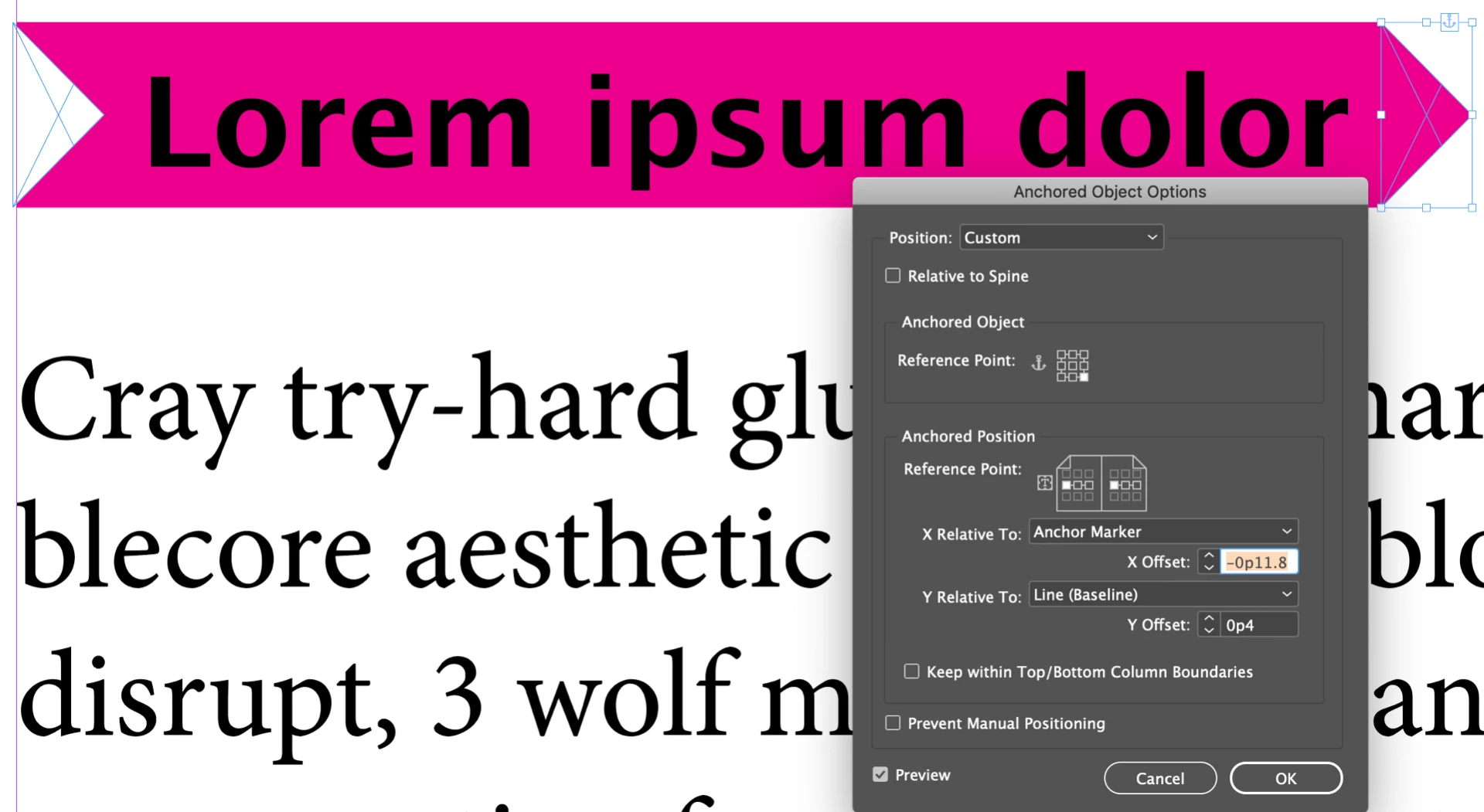The image size is (1484, 812).
Task: Click the bottom-center handle of selected arrow frame
Action: coord(1426,208)
